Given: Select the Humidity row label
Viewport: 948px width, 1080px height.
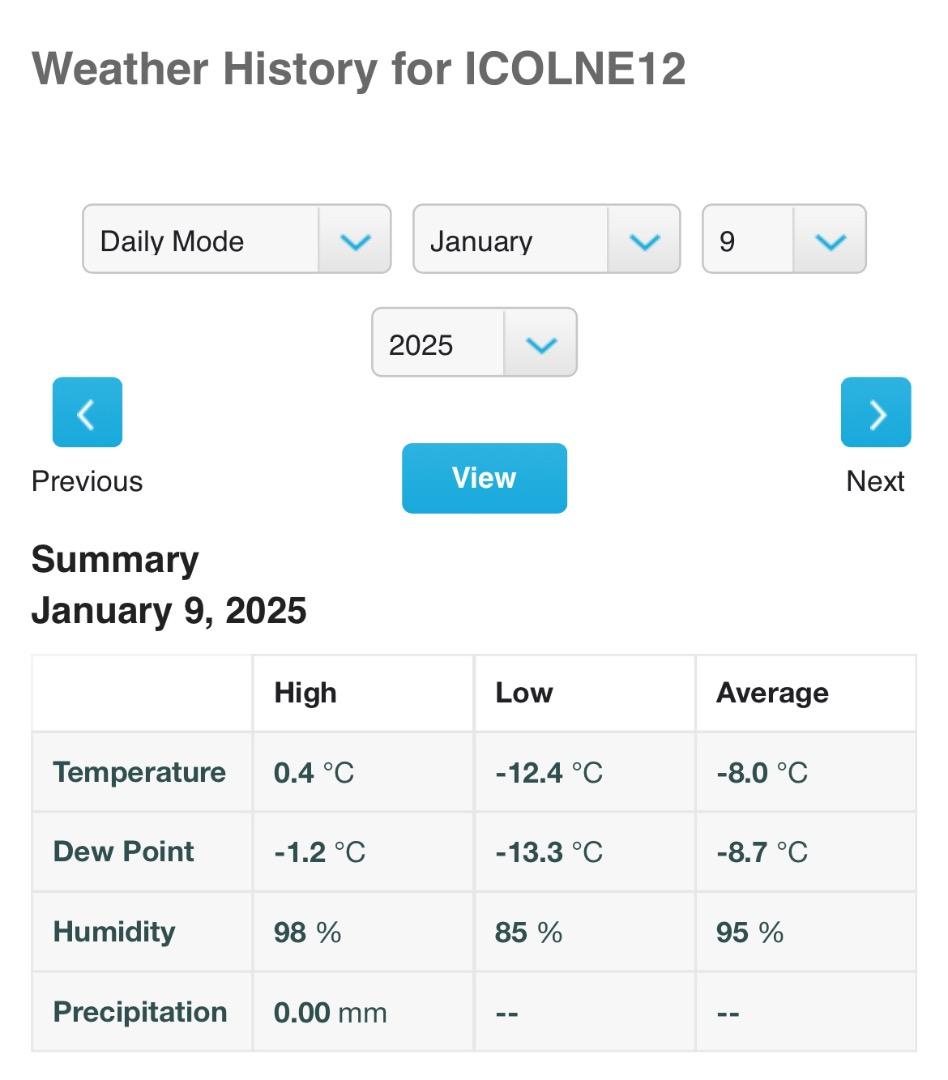Looking at the screenshot, I should 114,931.
